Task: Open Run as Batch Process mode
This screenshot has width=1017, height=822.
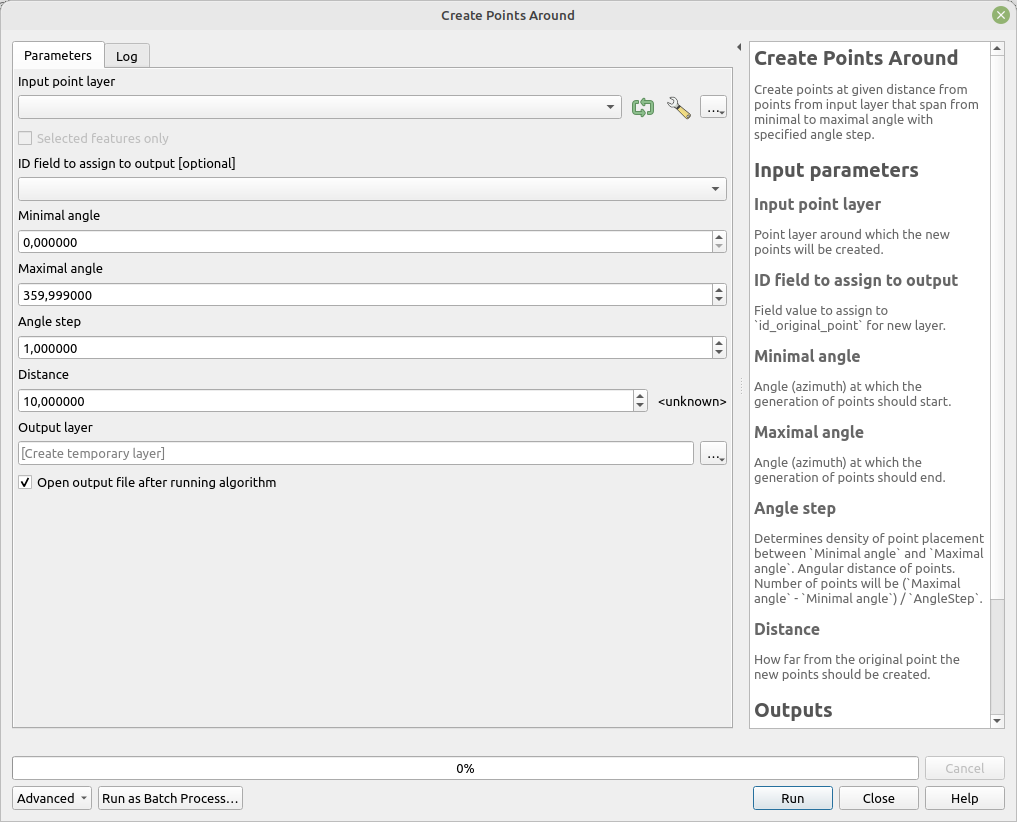Action: [x=170, y=798]
